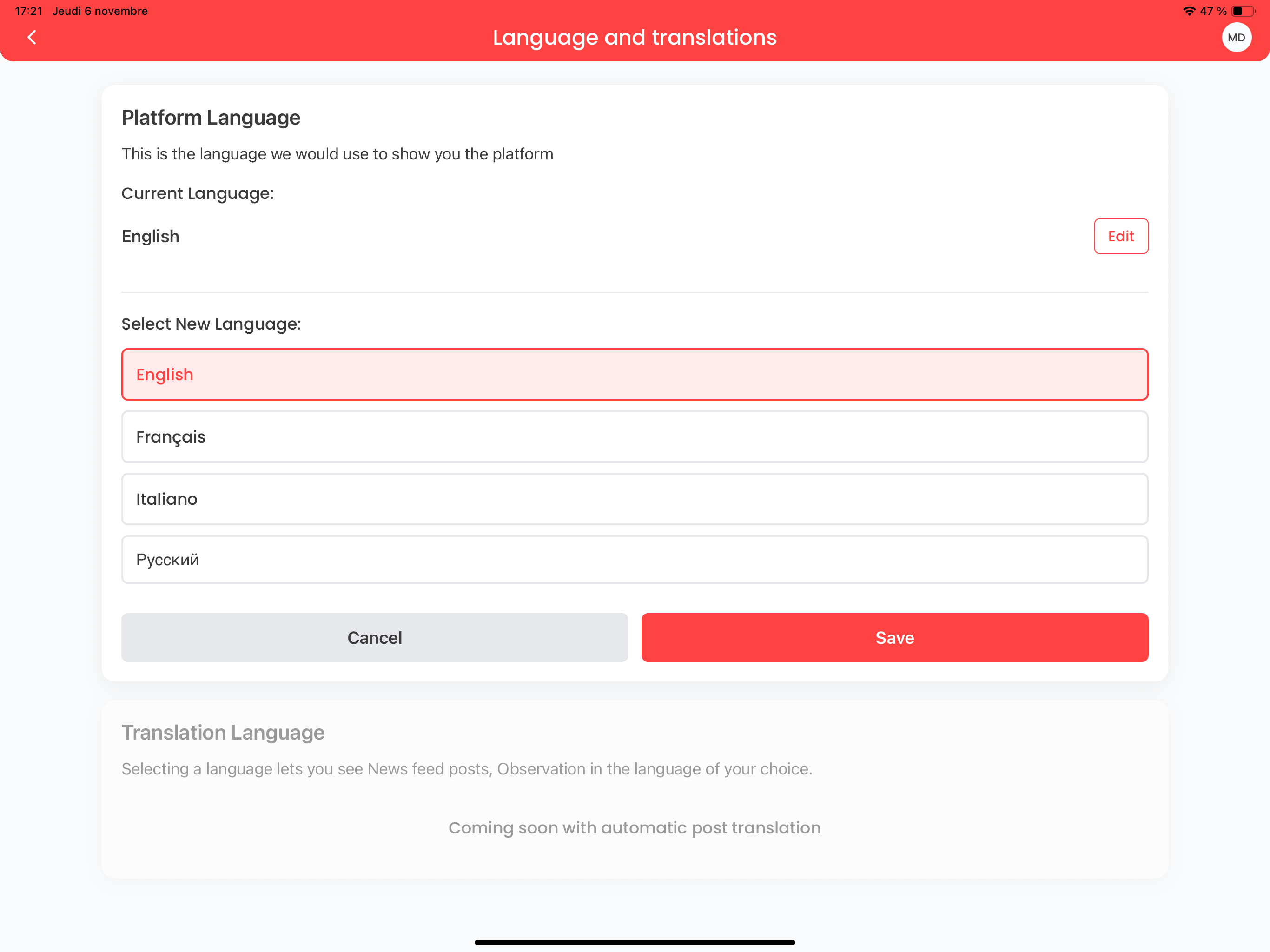The height and width of the screenshot is (952, 1270).
Task: Open the MD profile avatar
Action: (1236, 37)
